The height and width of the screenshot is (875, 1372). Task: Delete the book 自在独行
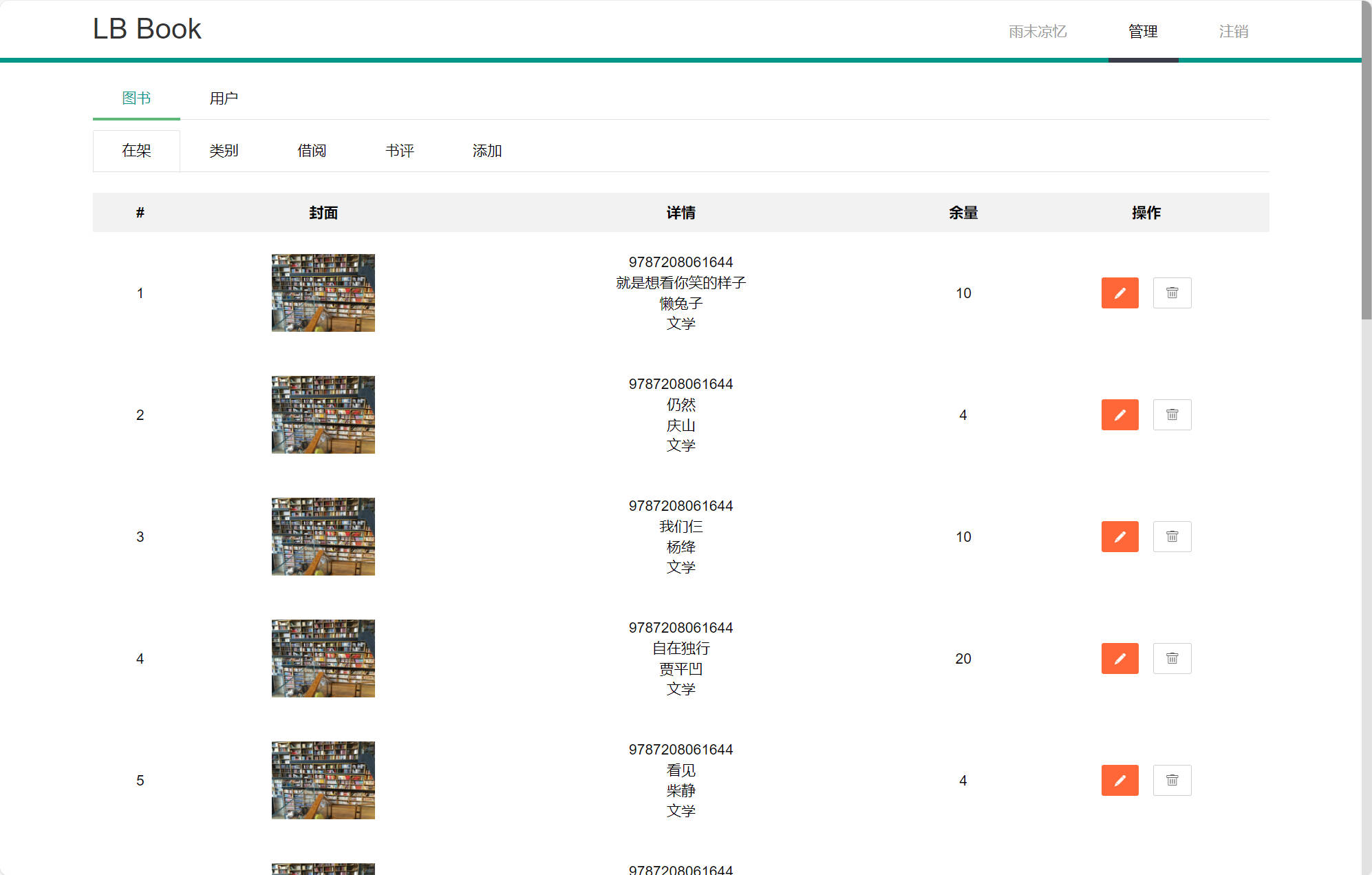(x=1172, y=658)
